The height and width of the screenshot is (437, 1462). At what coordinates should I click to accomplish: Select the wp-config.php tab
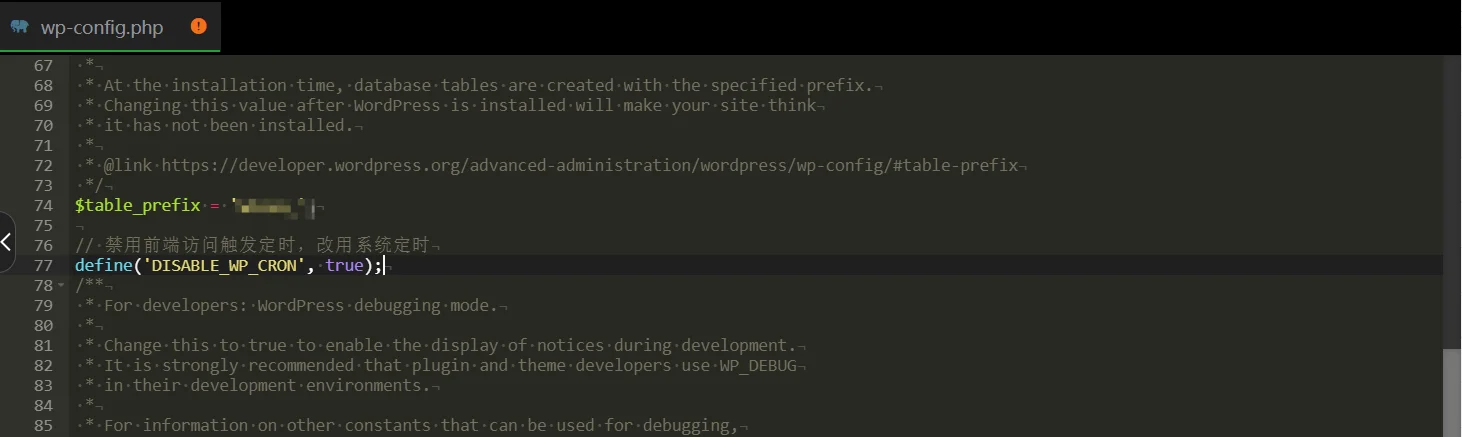pyautogui.click(x=110, y=27)
